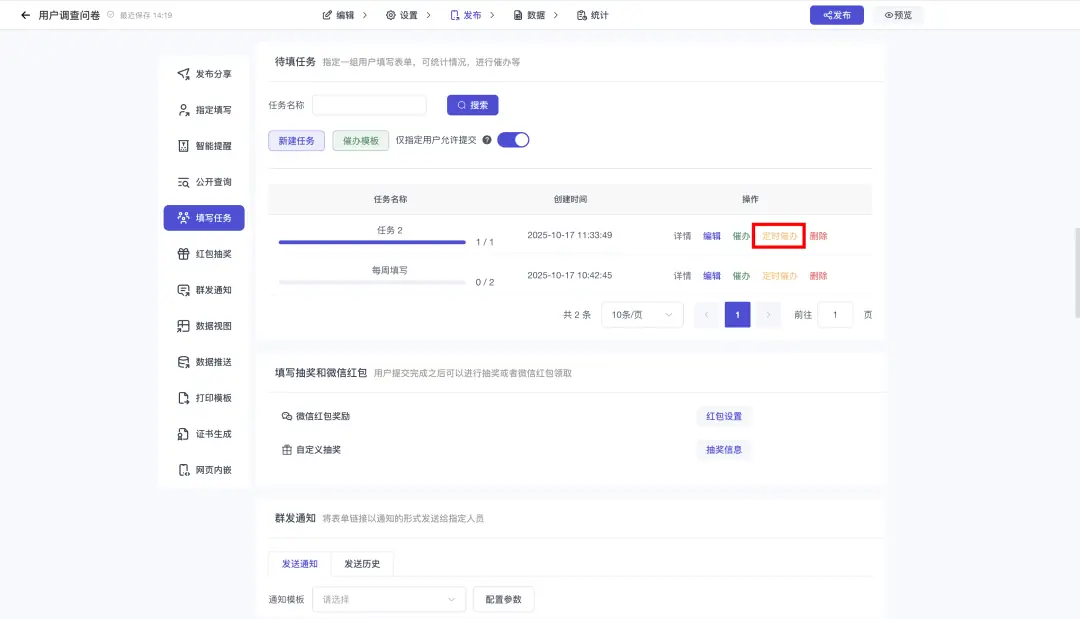Click the 指定填写 person icon in the sidebar

point(183,109)
